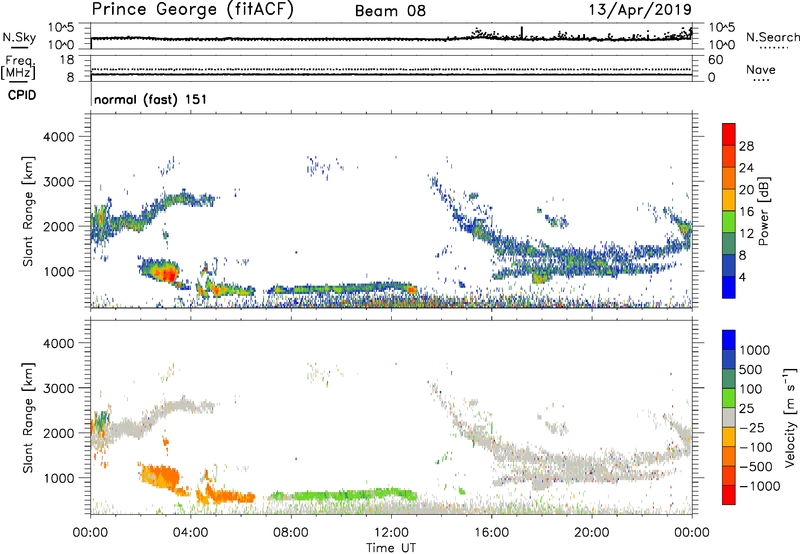800x554 pixels.
Task: Select the '20' label on Power colorbar
Action: [x=746, y=190]
